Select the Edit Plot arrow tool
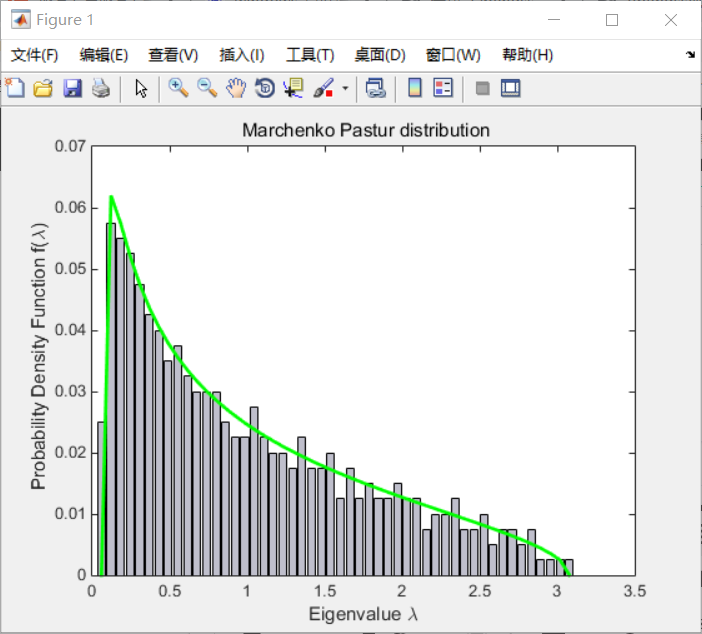The width and height of the screenshot is (702, 634). (x=141, y=88)
